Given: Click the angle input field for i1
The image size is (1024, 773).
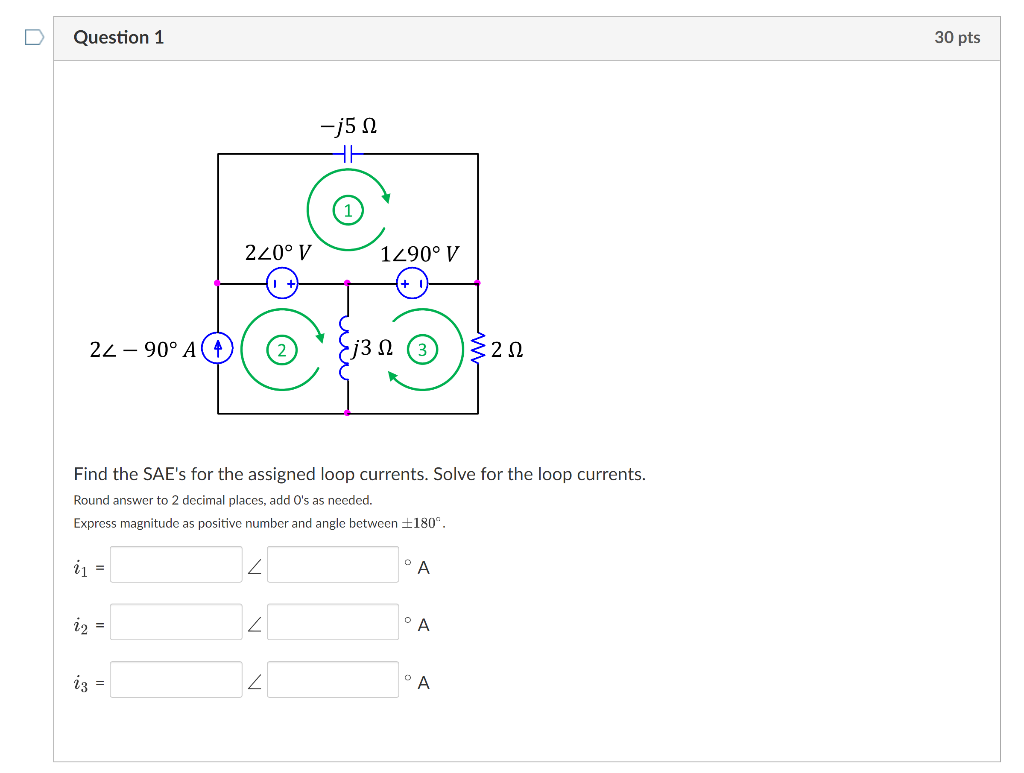Looking at the screenshot, I should click(x=332, y=564).
